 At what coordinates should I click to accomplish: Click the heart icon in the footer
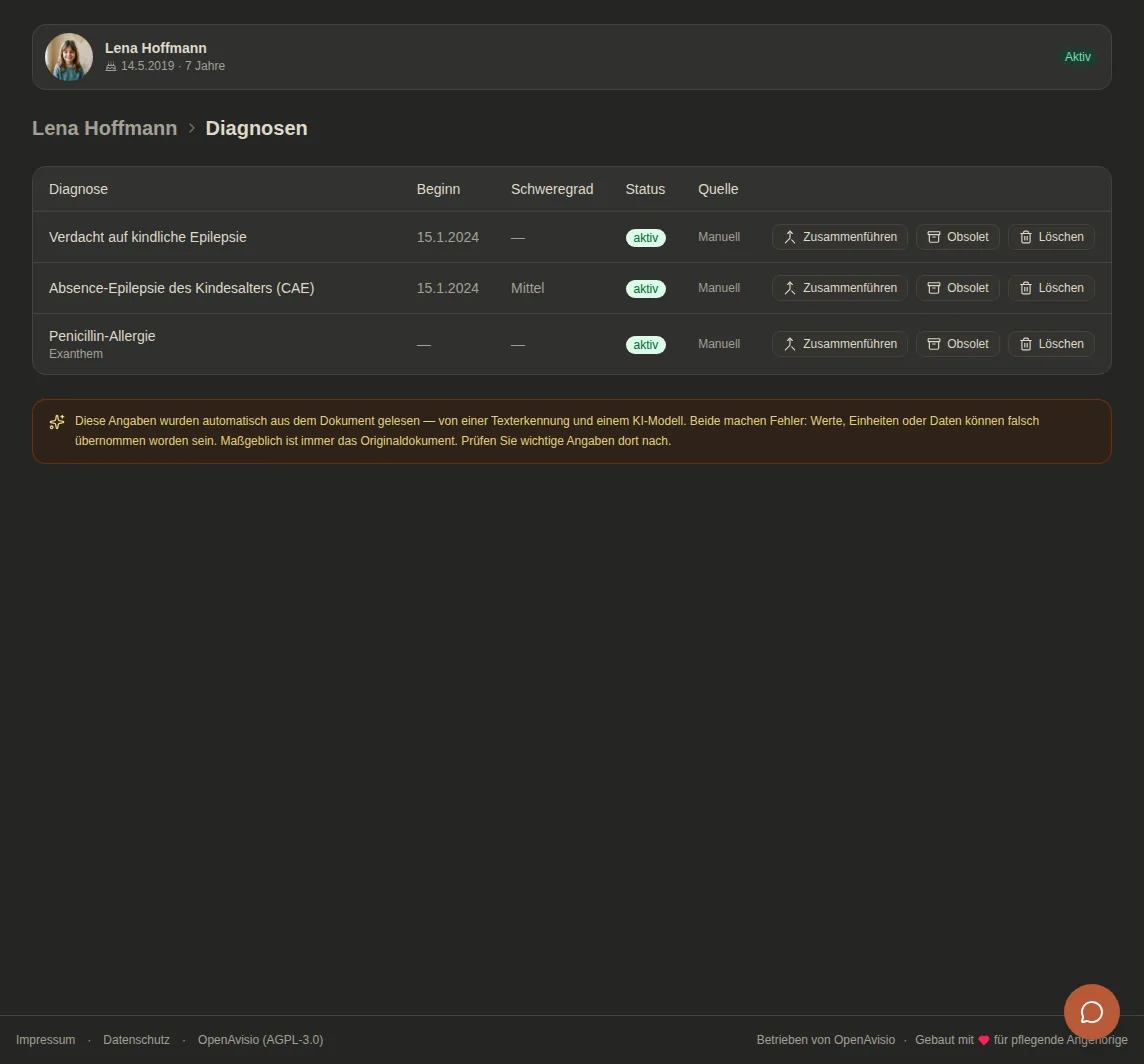(983, 1040)
